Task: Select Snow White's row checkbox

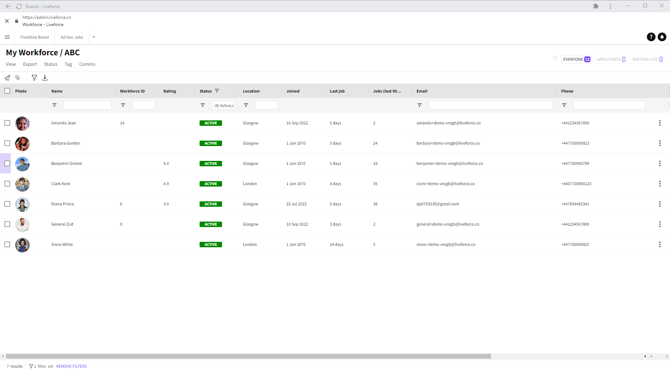Action: point(7,244)
